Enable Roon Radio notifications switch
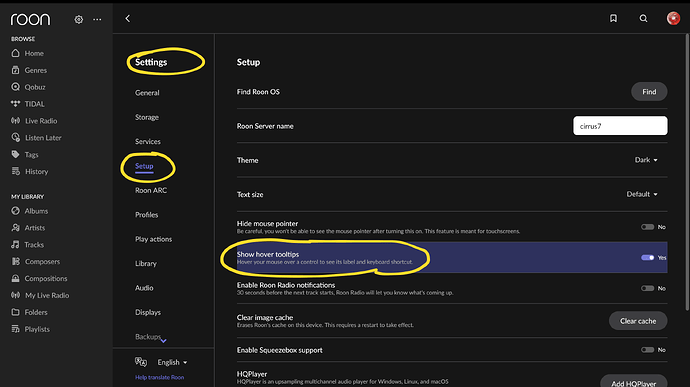690x387 pixels. 647,288
